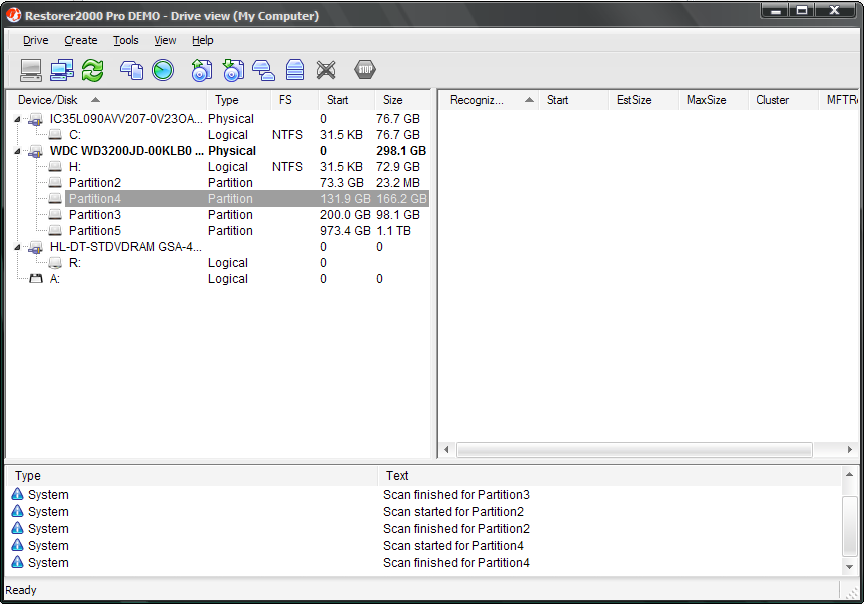This screenshot has height=604, width=864.
Task: Click log text 'Scan finished for Partition2'
Action: (456, 528)
